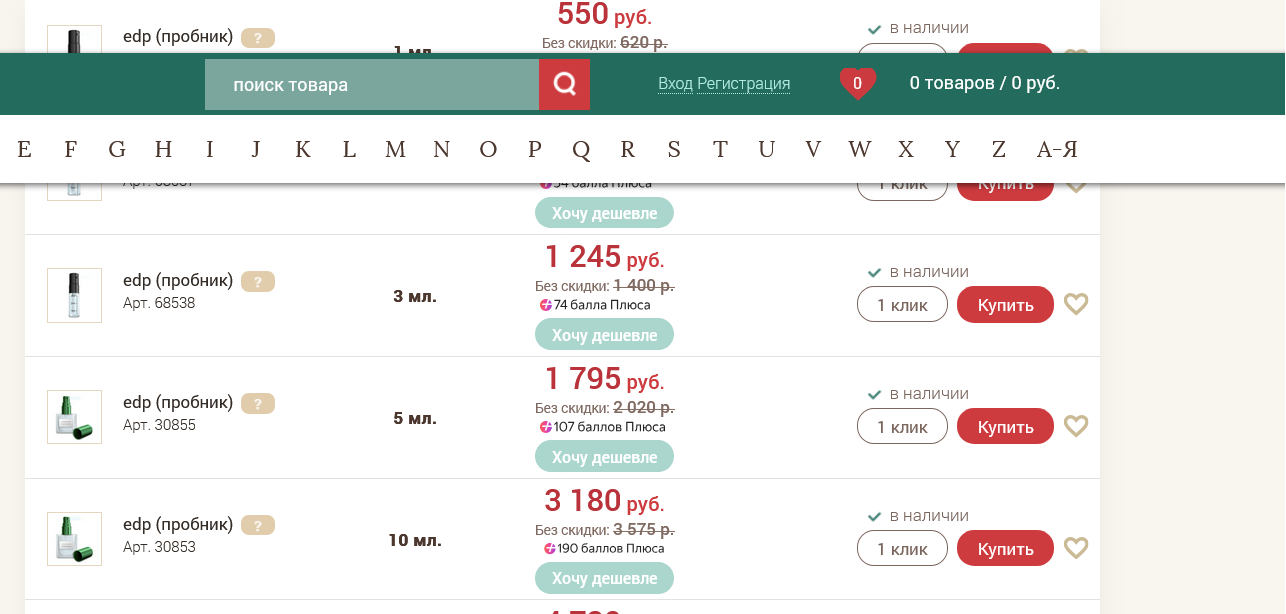Click 'Хочу дешевле' for 1 245 руб. item
Screen dimensions: 1286x614
click(x=604, y=334)
